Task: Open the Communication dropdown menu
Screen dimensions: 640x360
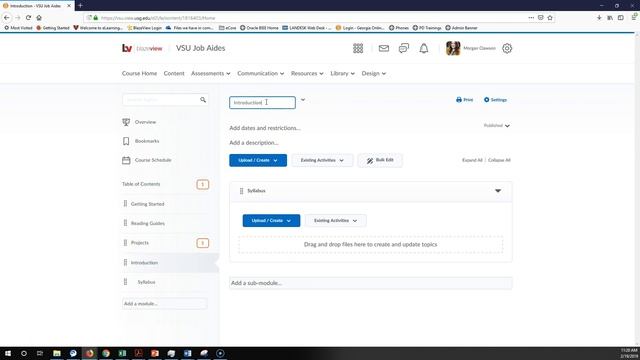Action: 260,73
